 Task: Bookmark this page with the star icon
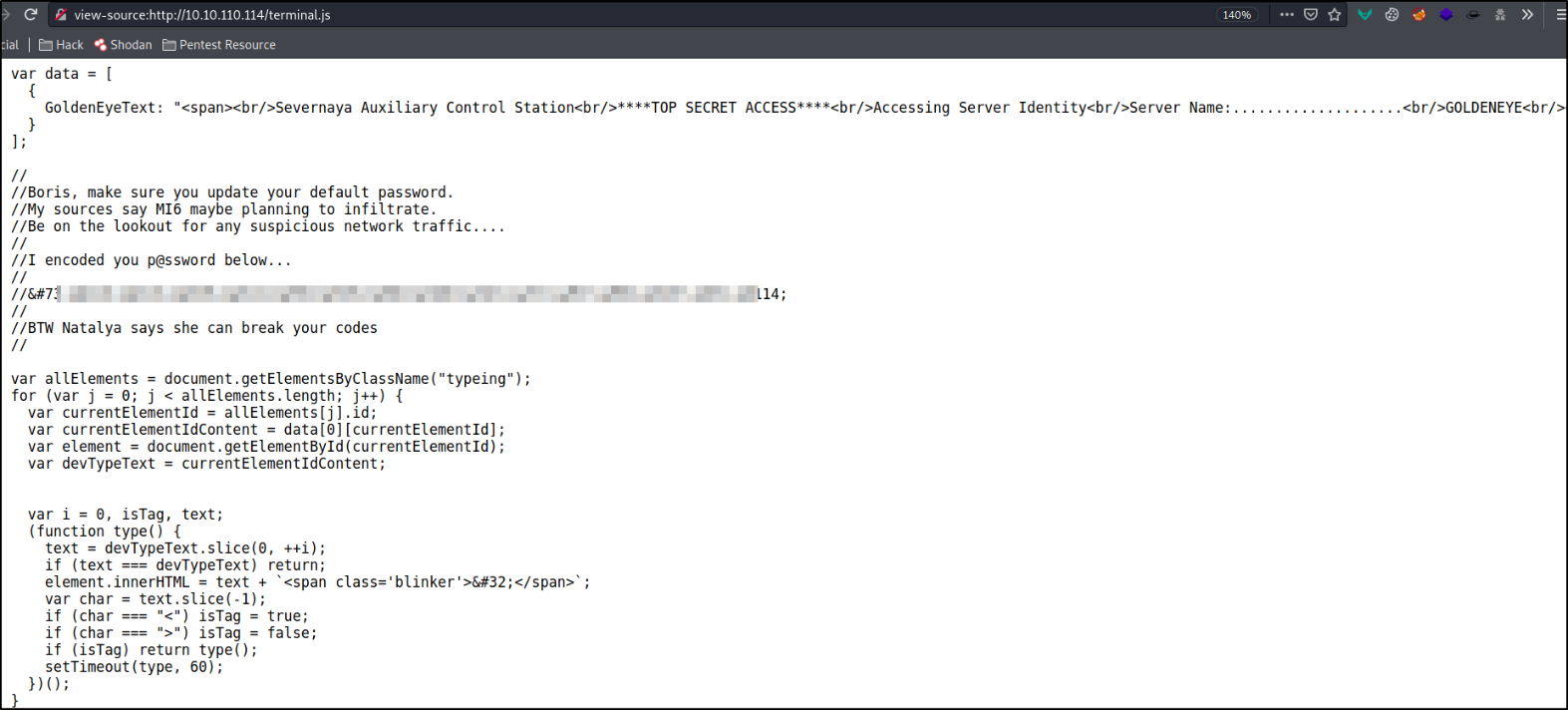(x=1335, y=15)
